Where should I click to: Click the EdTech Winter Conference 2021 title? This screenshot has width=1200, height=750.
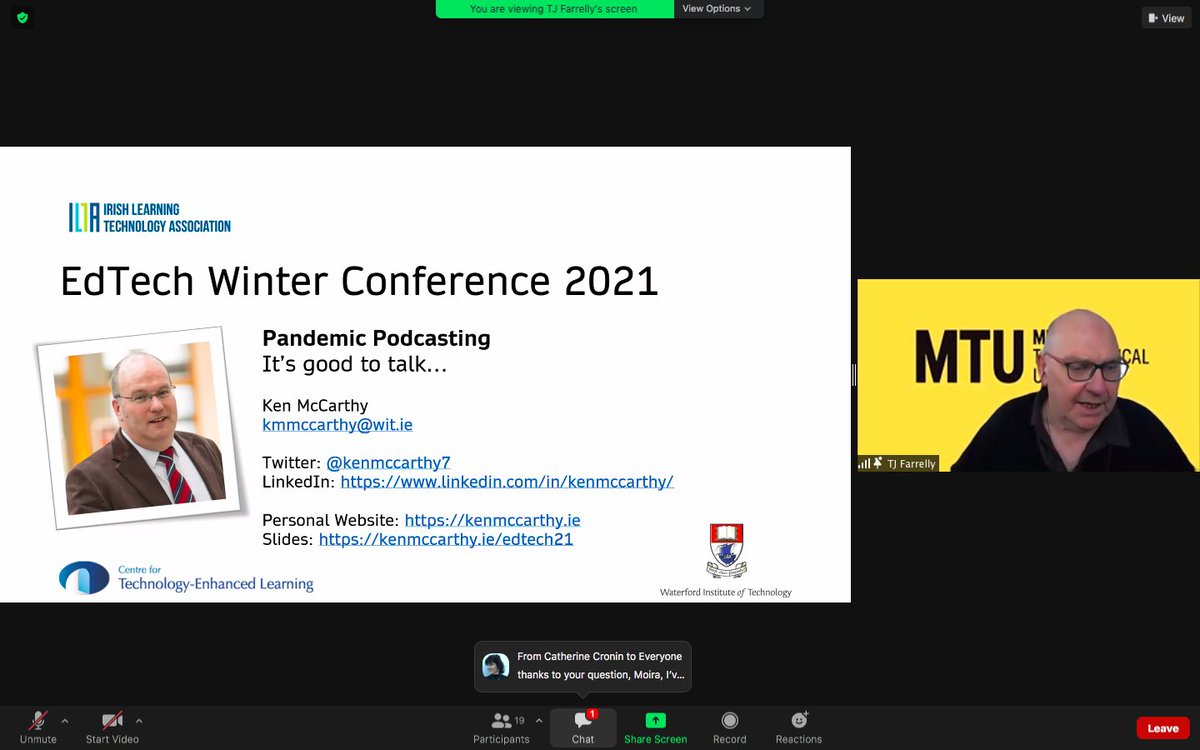[359, 282]
